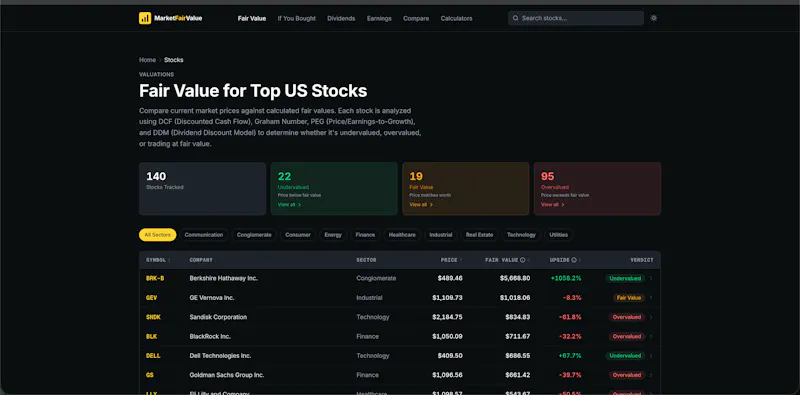This screenshot has width=800, height=395.
Task: View all Overvalued stocks
Action: [553, 205]
